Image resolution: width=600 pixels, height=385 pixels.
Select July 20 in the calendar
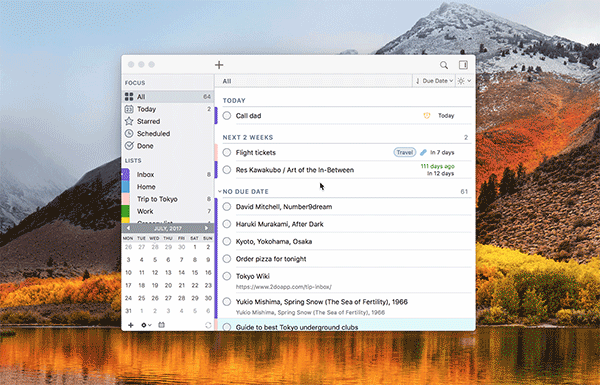tap(168, 285)
